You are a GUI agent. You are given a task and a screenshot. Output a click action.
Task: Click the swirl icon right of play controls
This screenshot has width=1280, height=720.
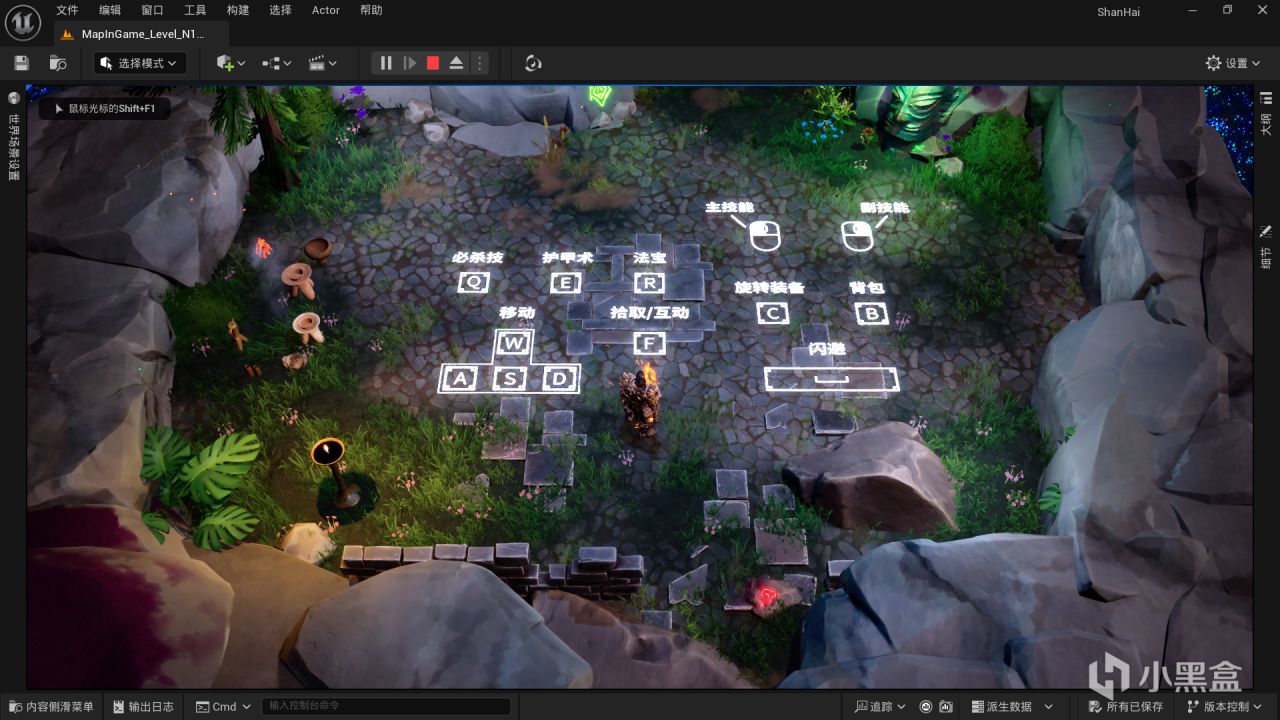pyautogui.click(x=533, y=63)
